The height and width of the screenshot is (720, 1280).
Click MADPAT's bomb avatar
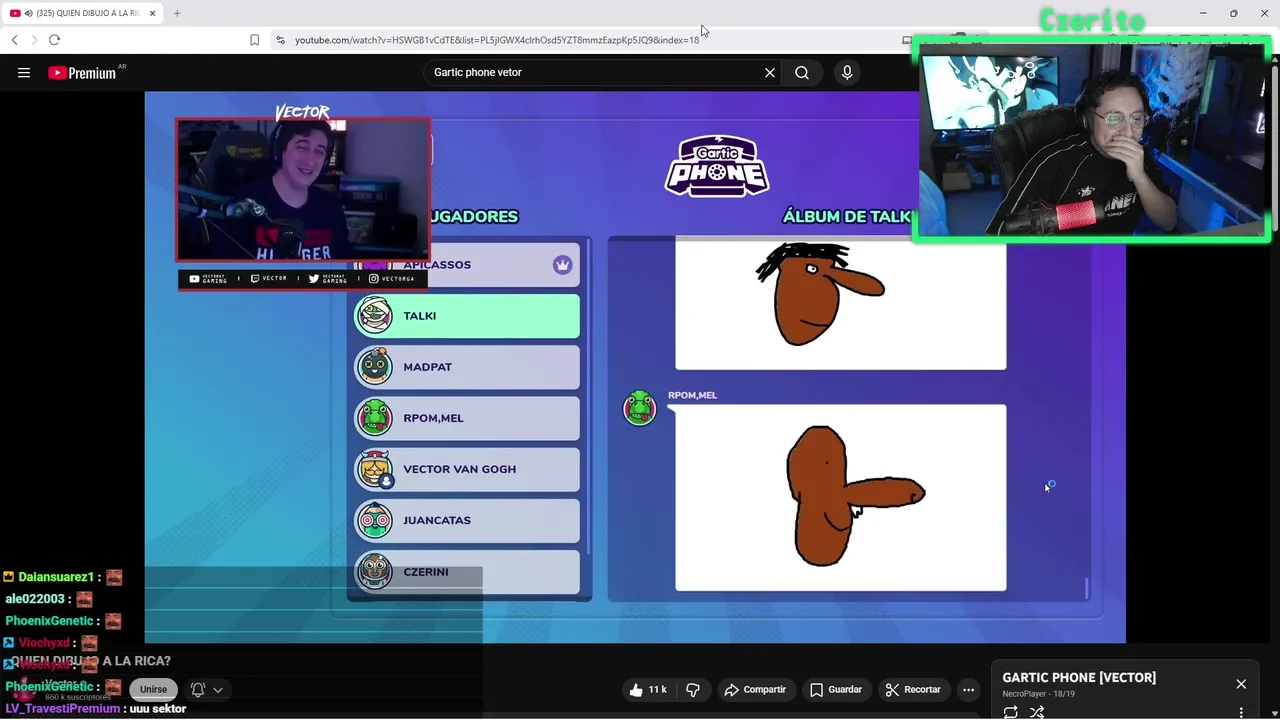click(x=375, y=367)
